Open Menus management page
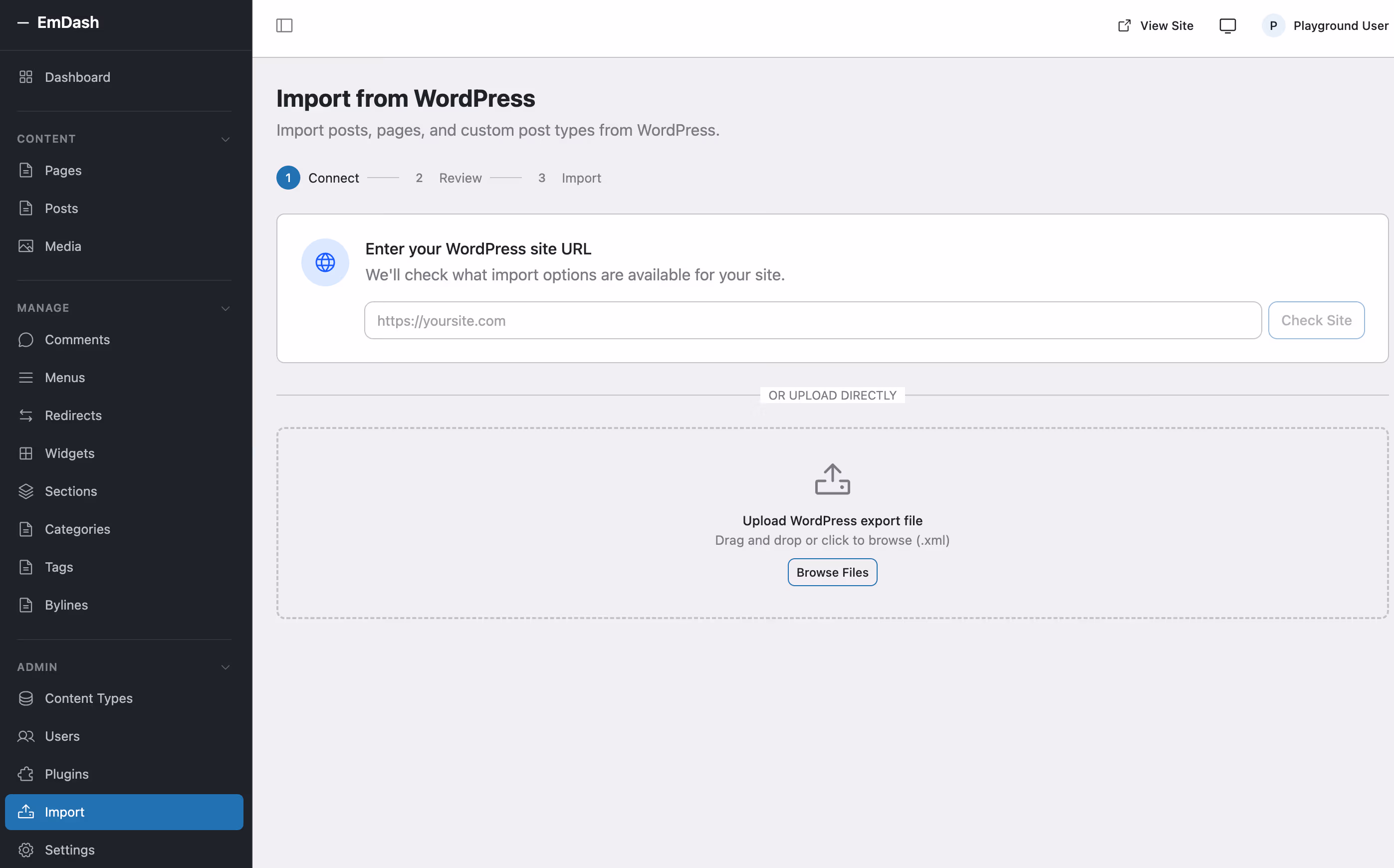Image resolution: width=1394 pixels, height=868 pixels. pyautogui.click(x=124, y=378)
